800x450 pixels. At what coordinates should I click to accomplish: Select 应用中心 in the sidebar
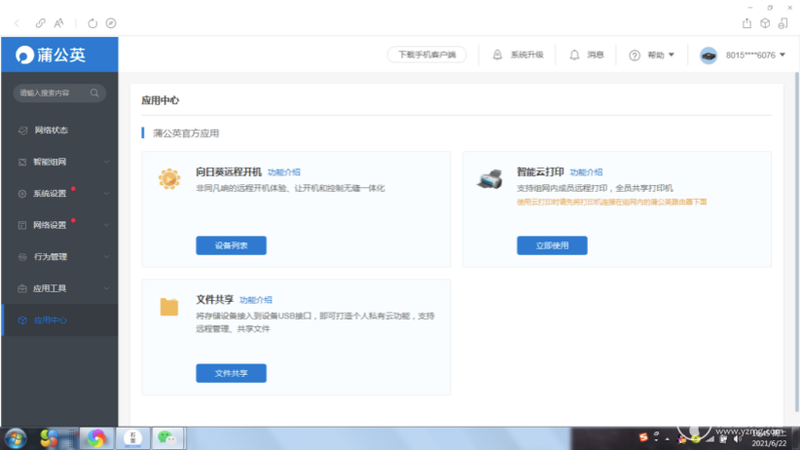[60, 320]
